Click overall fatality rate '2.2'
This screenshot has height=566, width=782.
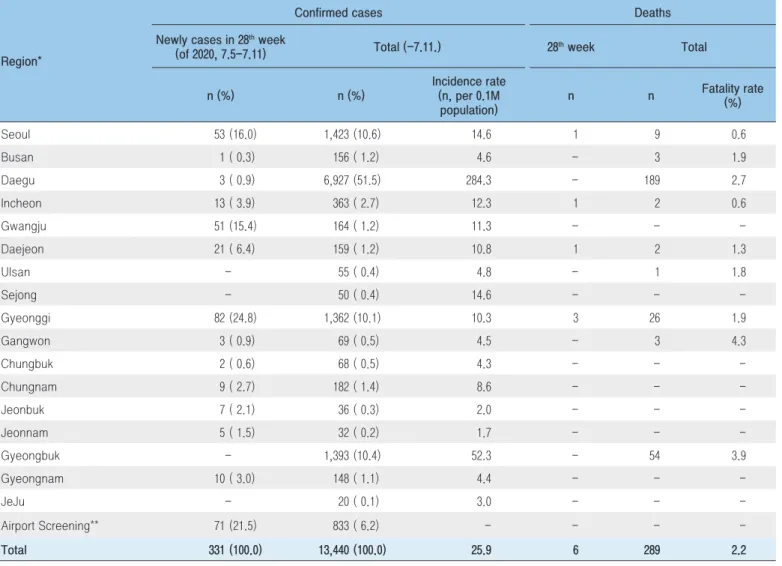click(739, 550)
